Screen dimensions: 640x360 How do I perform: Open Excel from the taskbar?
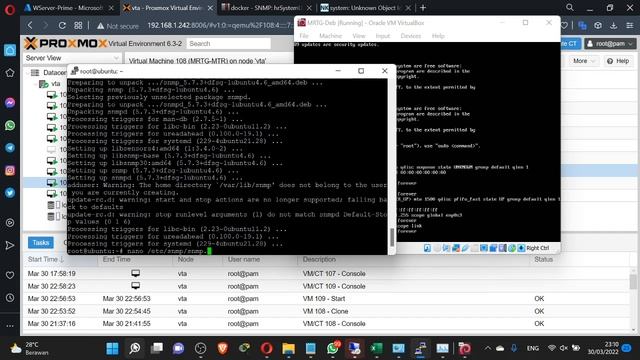[376, 348]
